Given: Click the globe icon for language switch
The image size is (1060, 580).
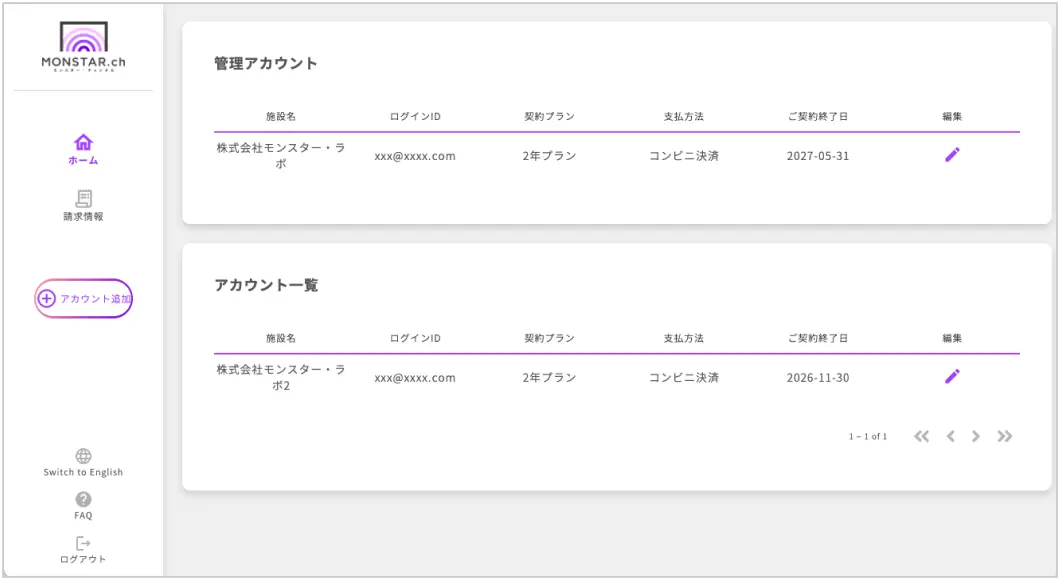Looking at the screenshot, I should 83,456.
